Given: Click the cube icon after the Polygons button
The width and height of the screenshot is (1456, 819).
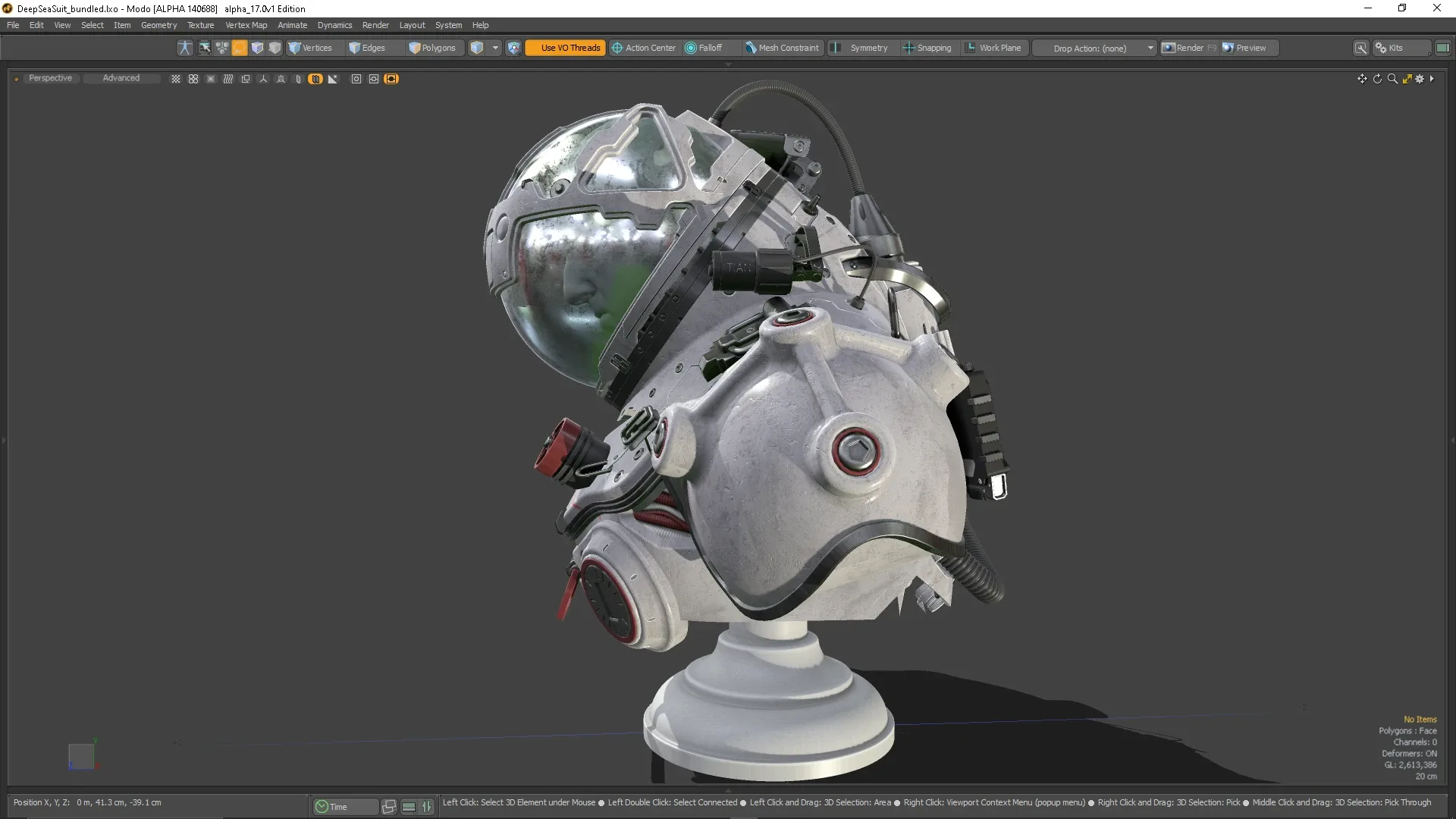Looking at the screenshot, I should (477, 48).
